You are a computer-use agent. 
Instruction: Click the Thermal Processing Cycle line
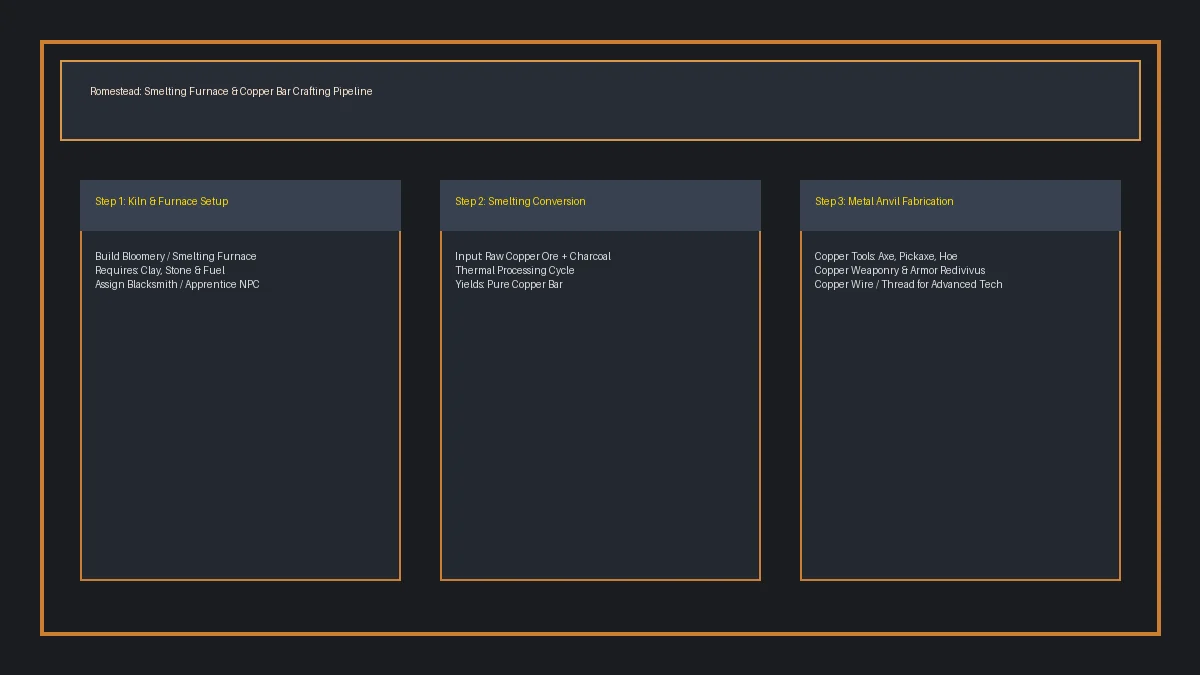point(515,270)
